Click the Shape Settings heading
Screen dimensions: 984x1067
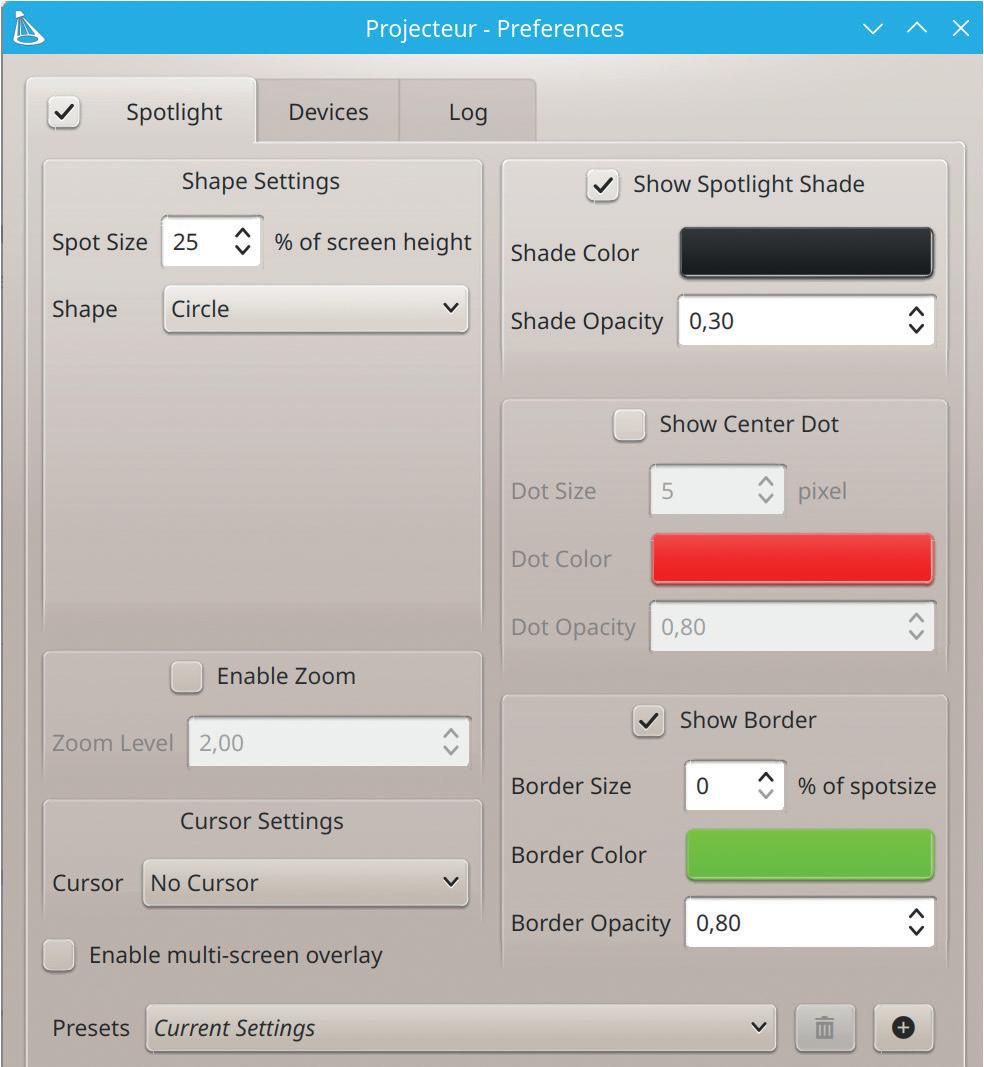261,182
